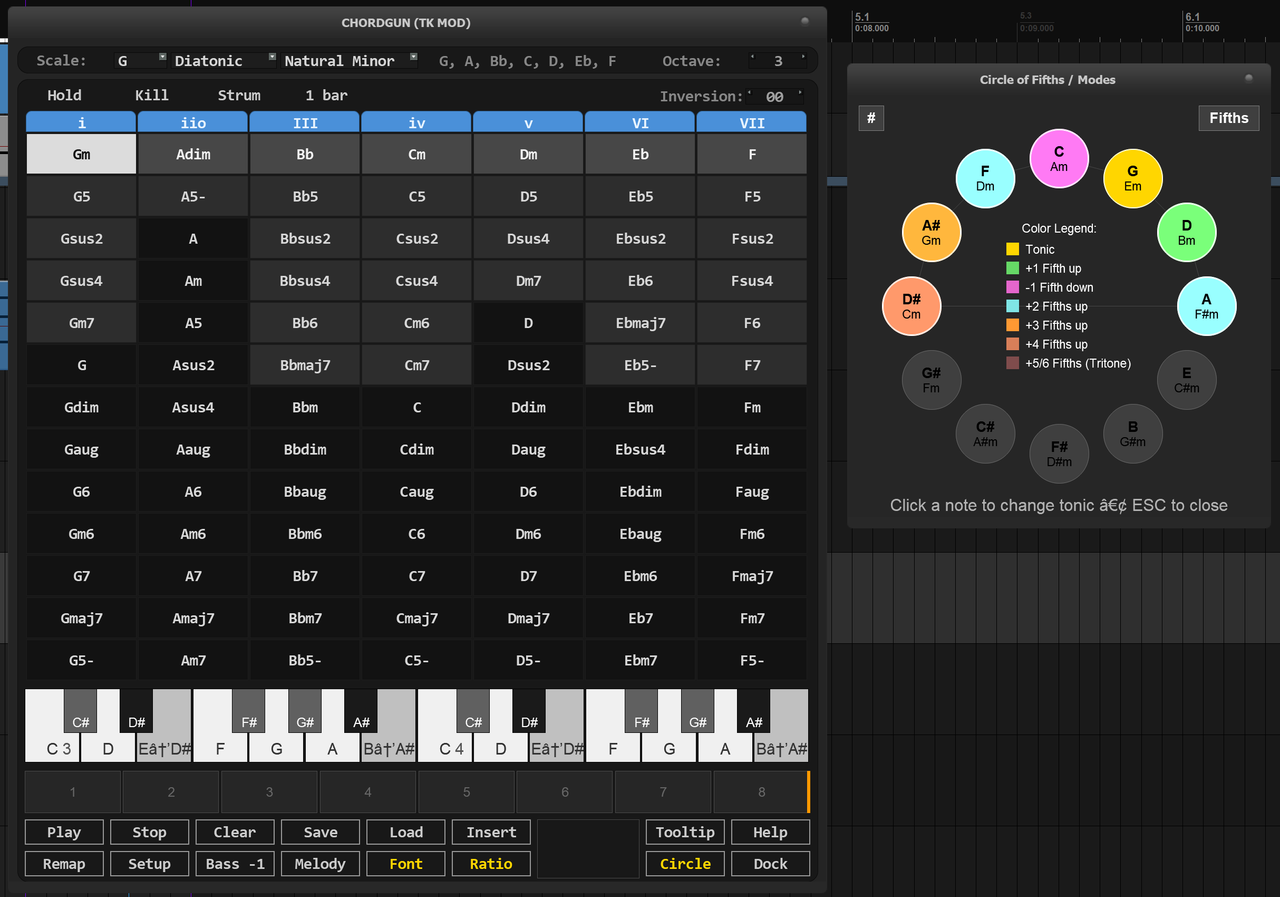Click the A/F#m circle node
The height and width of the screenshot is (897, 1280).
(1206, 306)
